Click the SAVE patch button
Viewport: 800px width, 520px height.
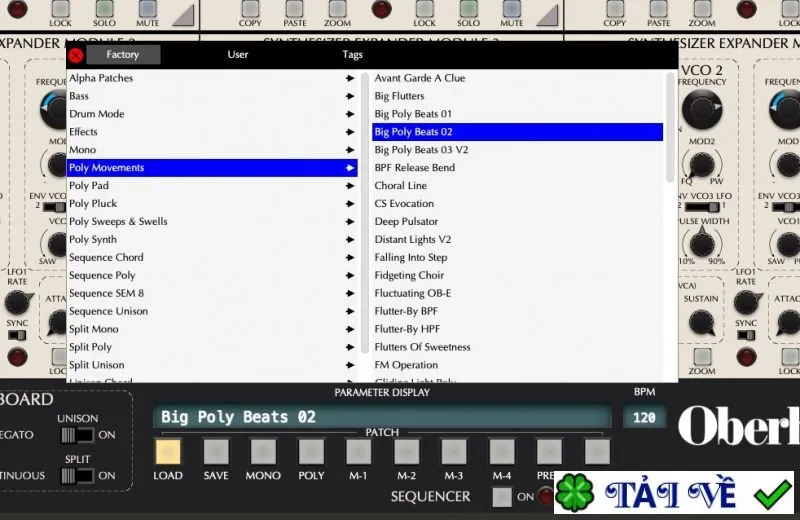[x=216, y=452]
